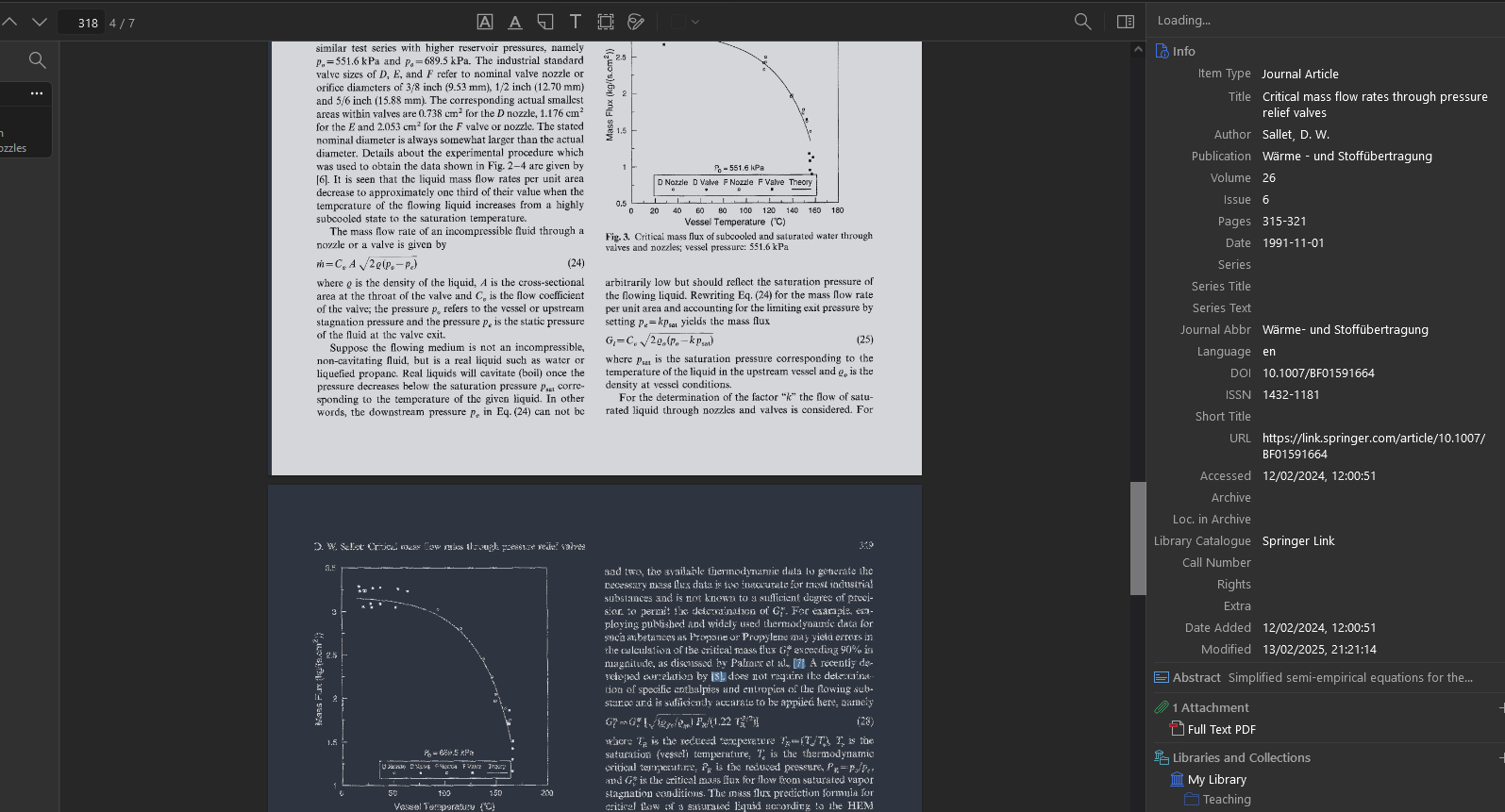This screenshot has width=1505, height=812.
Task: Open the DOI field label link
Action: tap(1240, 373)
